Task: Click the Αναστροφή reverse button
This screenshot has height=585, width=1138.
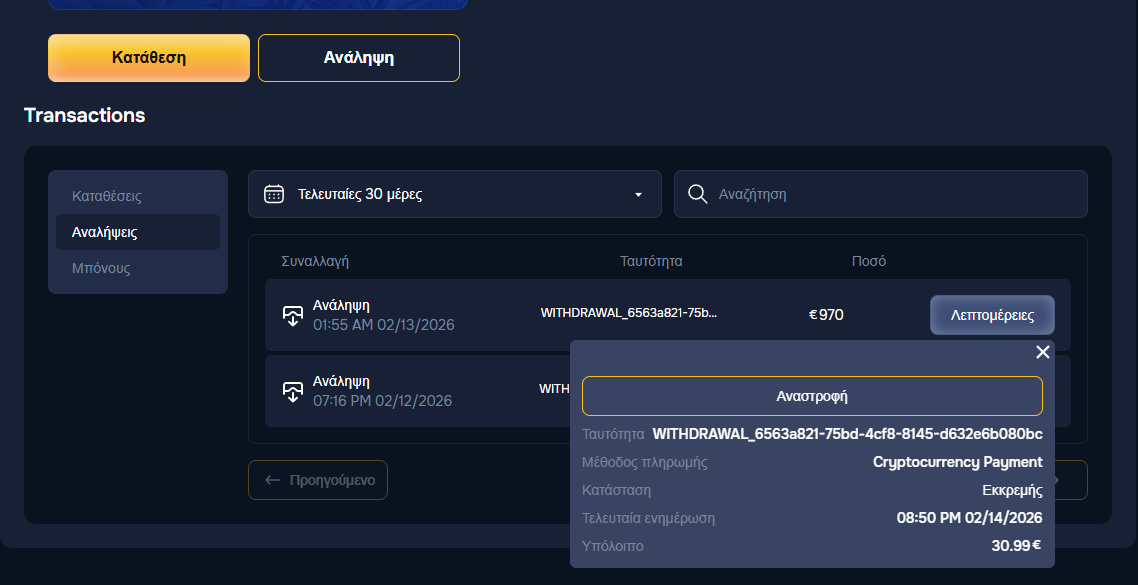Action: coord(812,396)
